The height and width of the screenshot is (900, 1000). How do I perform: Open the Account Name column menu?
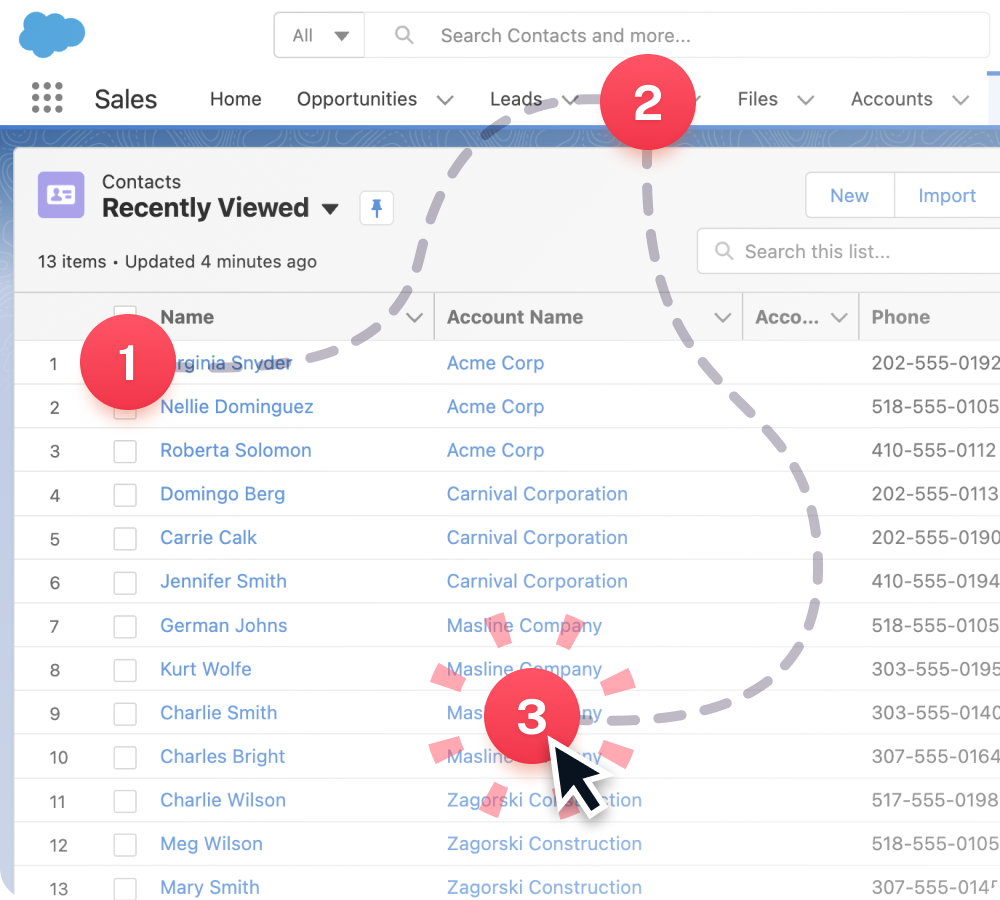point(724,316)
